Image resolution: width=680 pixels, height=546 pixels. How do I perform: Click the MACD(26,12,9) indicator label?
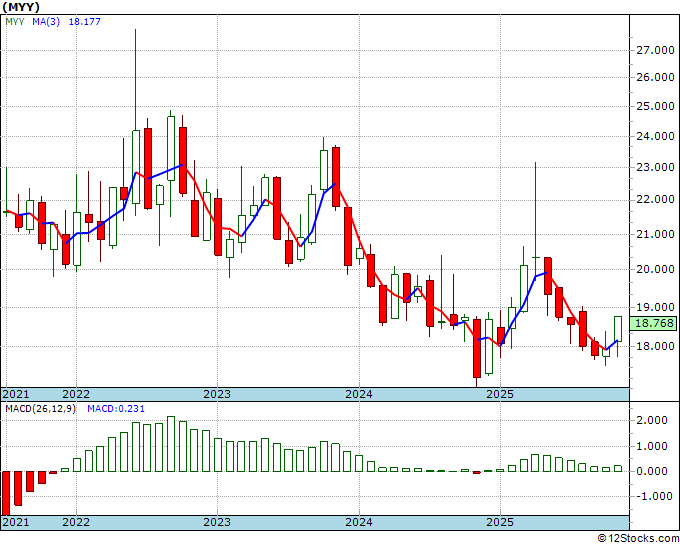pyautogui.click(x=40, y=409)
